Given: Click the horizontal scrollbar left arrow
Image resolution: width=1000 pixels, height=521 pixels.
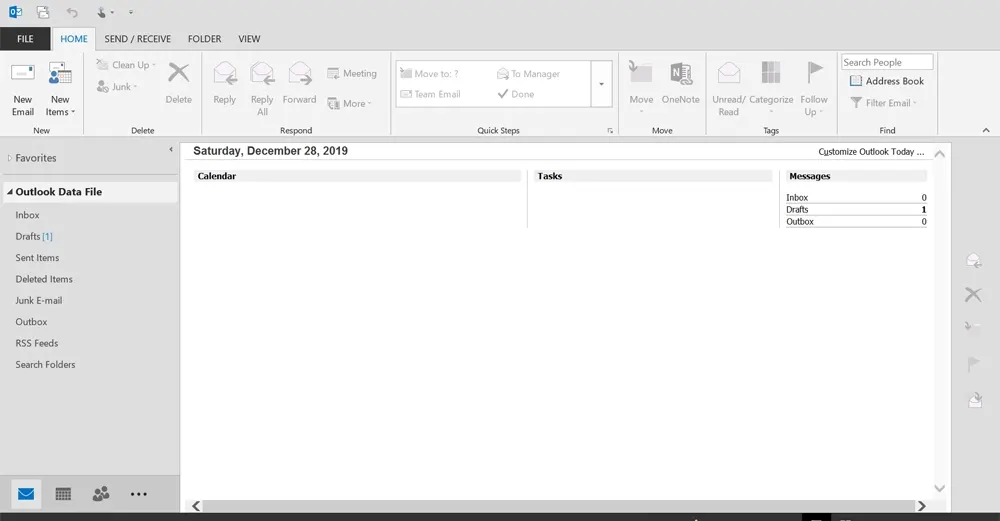Looking at the screenshot, I should 196,506.
